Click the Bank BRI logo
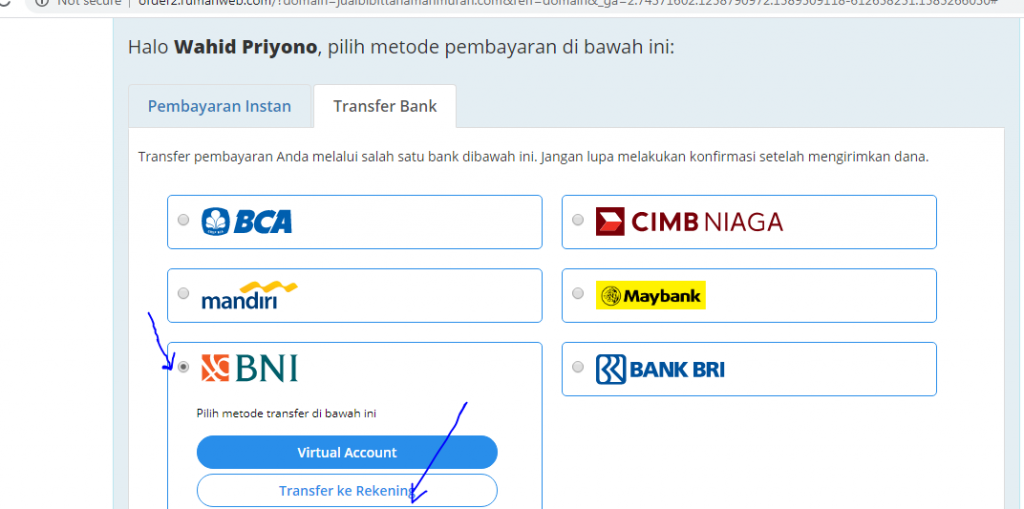Image resolution: width=1024 pixels, height=509 pixels. [x=660, y=369]
